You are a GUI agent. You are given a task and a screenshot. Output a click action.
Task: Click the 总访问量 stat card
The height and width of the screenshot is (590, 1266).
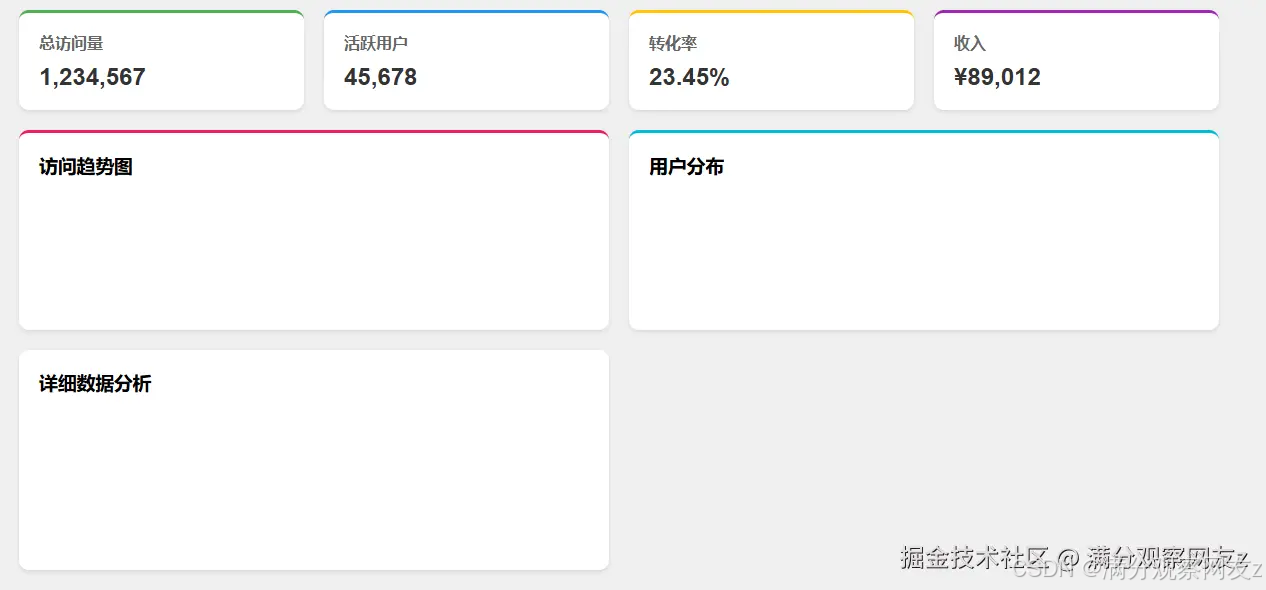click(160, 60)
